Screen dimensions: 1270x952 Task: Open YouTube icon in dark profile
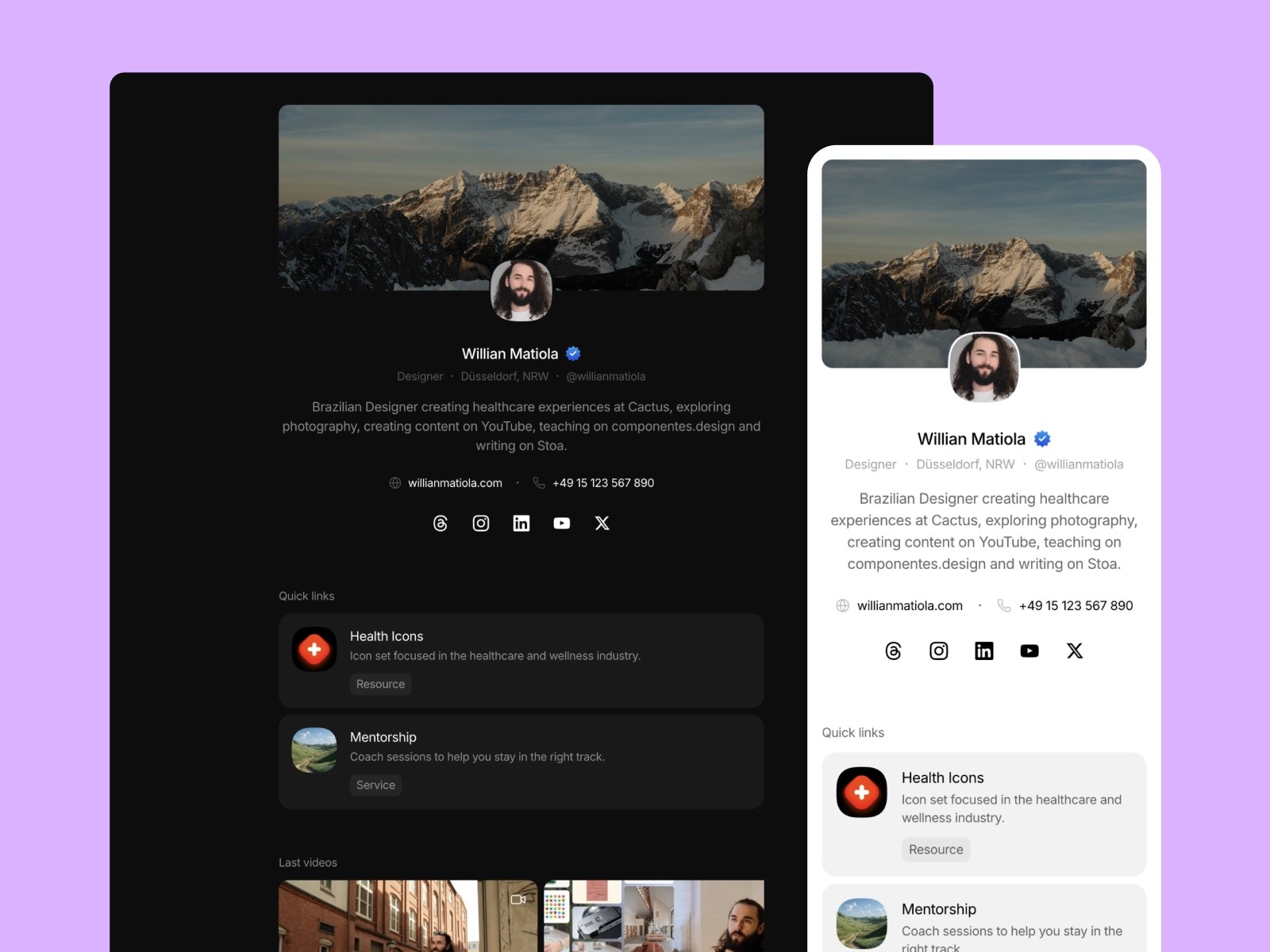(x=562, y=523)
